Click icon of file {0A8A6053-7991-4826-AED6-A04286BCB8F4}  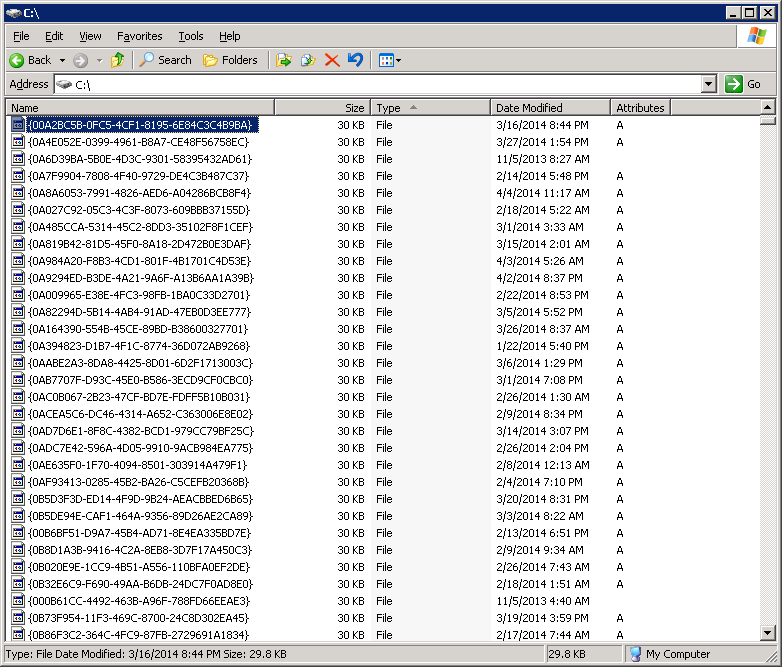tap(18, 193)
